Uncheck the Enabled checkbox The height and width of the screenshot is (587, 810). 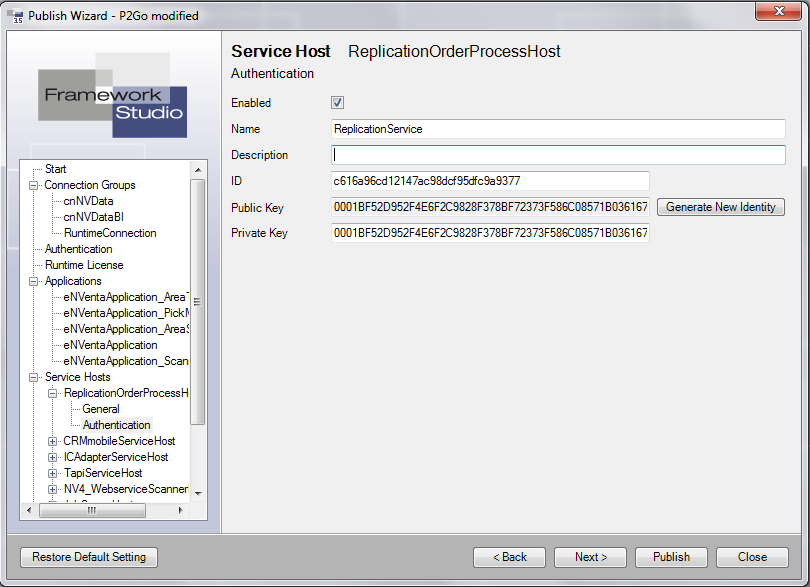[337, 103]
